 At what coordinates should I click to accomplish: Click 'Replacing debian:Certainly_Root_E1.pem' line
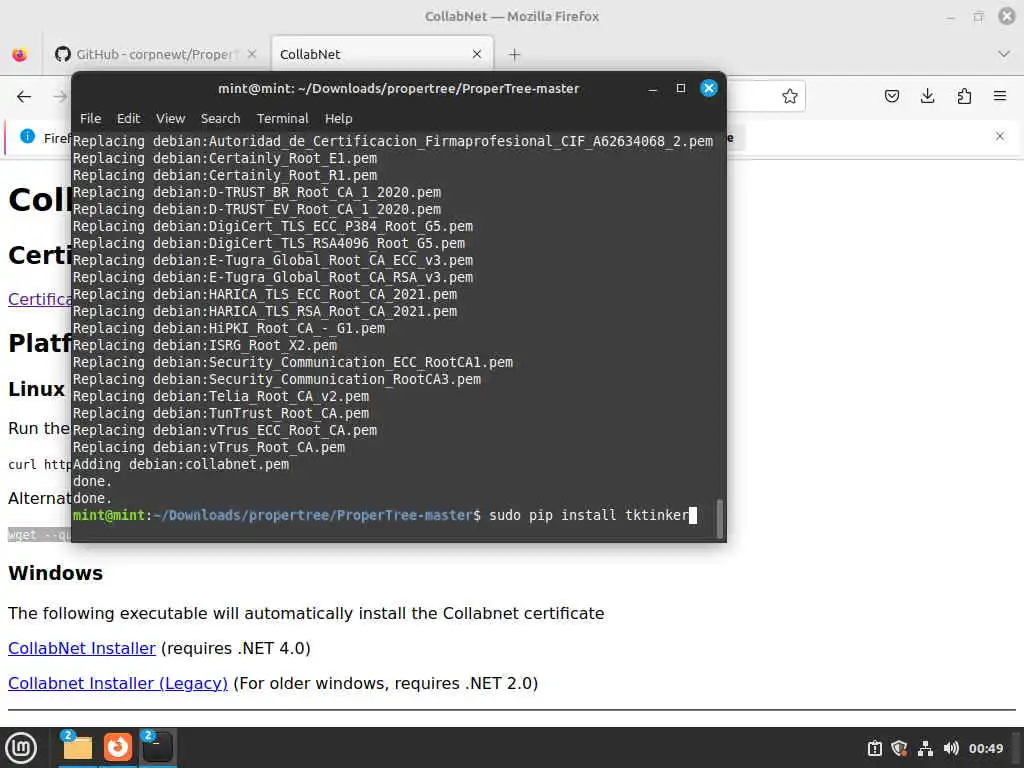225,159
